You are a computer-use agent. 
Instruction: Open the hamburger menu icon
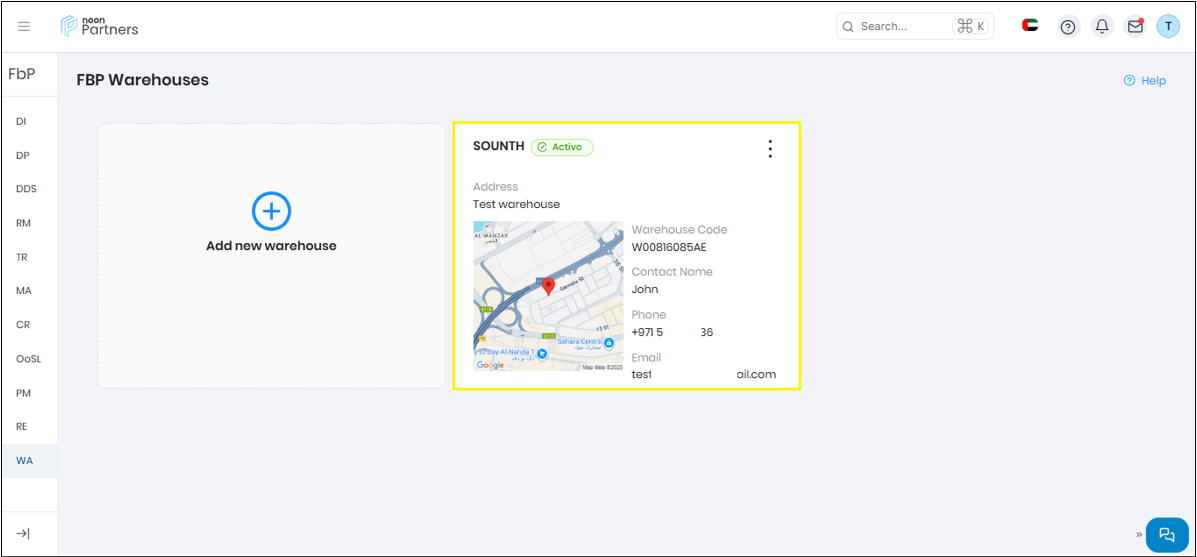pos(24,27)
